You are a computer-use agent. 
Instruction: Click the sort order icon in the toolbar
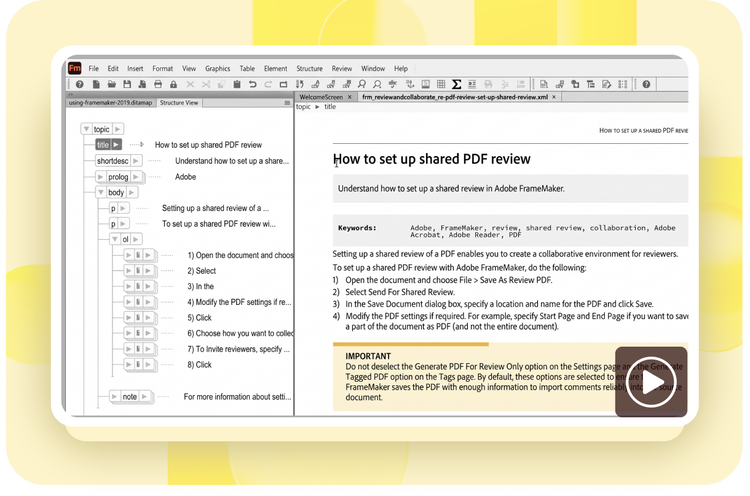299,84
